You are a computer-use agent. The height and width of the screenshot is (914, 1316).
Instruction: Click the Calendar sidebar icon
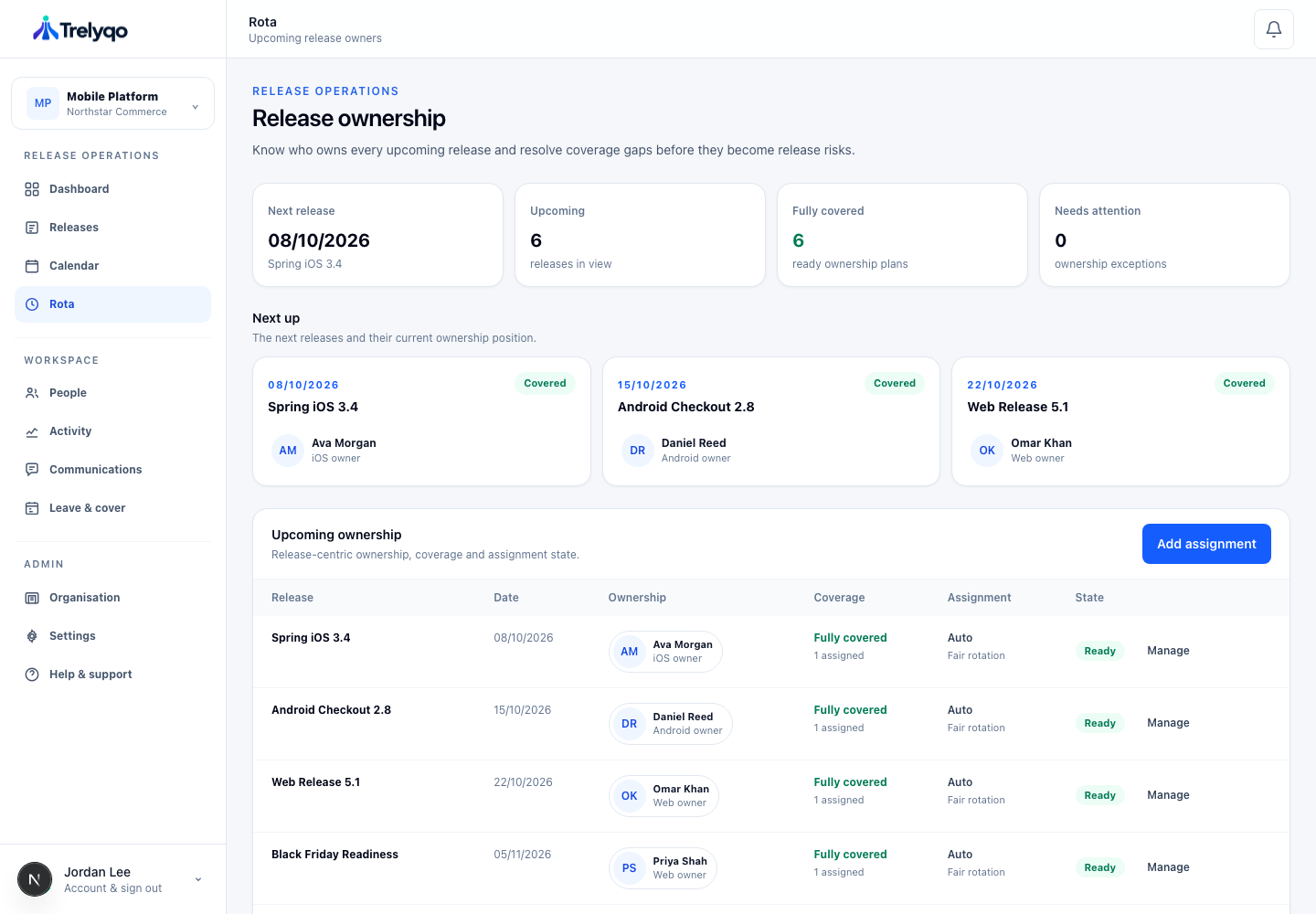32,266
